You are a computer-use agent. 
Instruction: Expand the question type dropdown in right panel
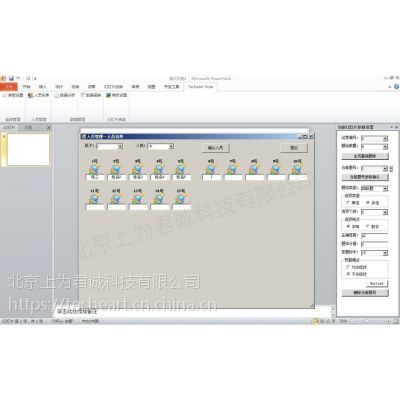tap(375, 189)
